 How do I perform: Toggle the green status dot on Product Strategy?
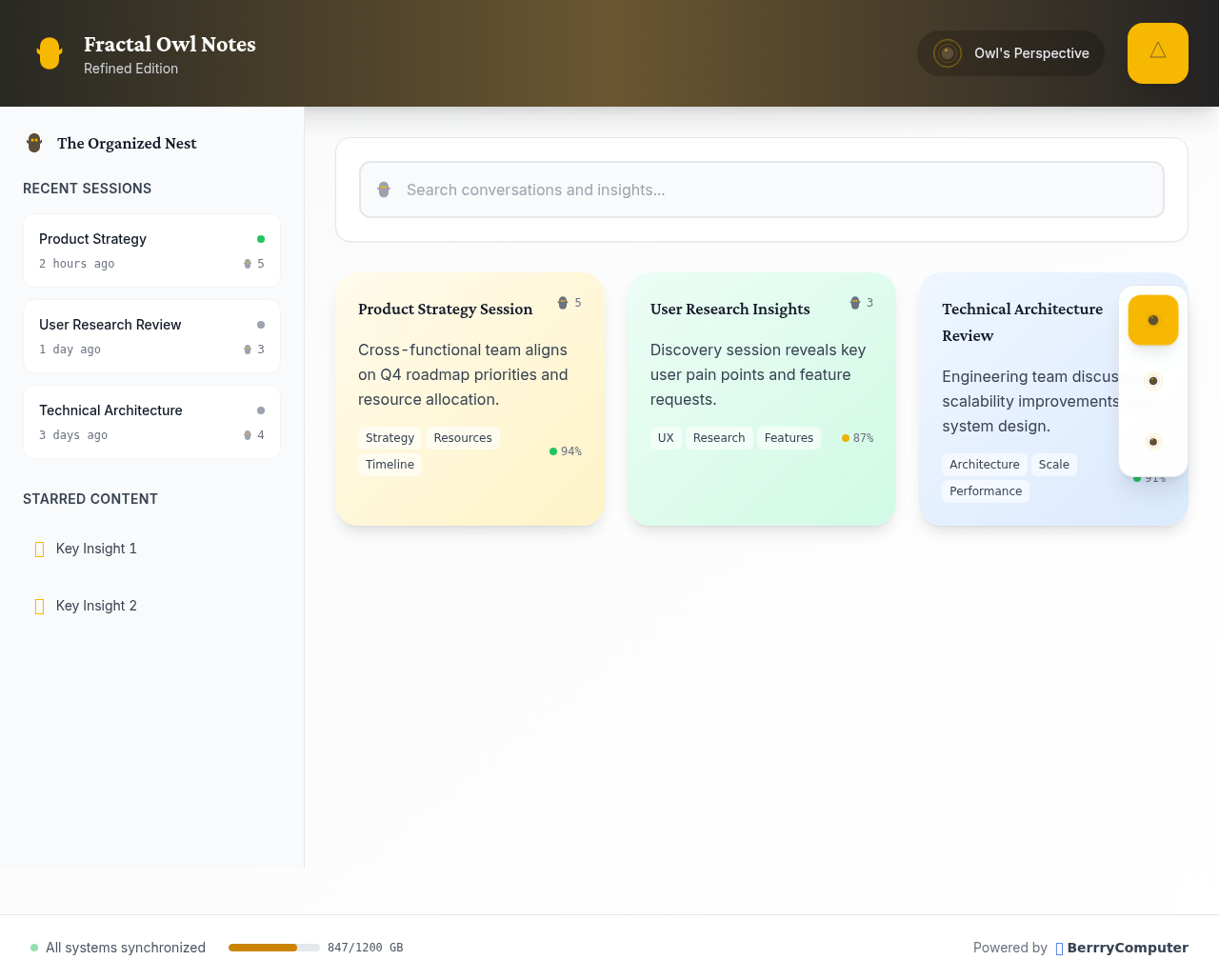[262, 239]
